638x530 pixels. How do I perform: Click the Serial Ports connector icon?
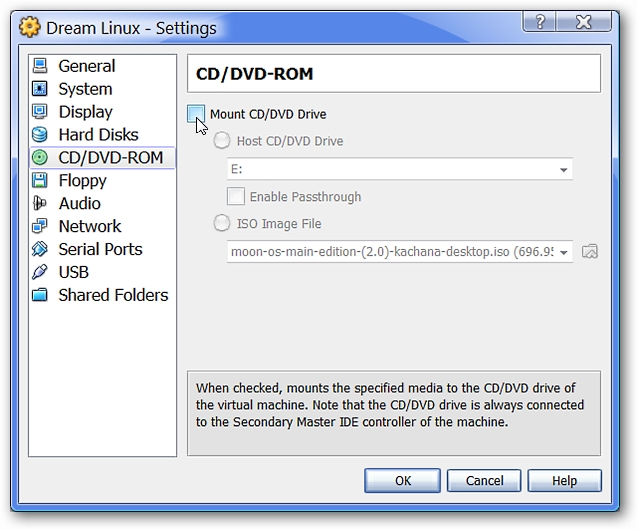[40, 249]
